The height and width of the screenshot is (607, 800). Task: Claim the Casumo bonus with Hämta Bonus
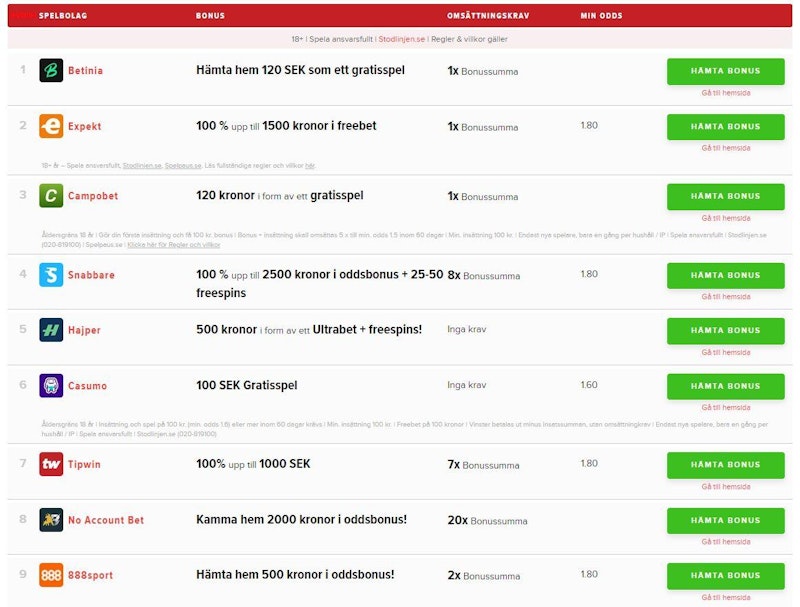click(x=725, y=385)
